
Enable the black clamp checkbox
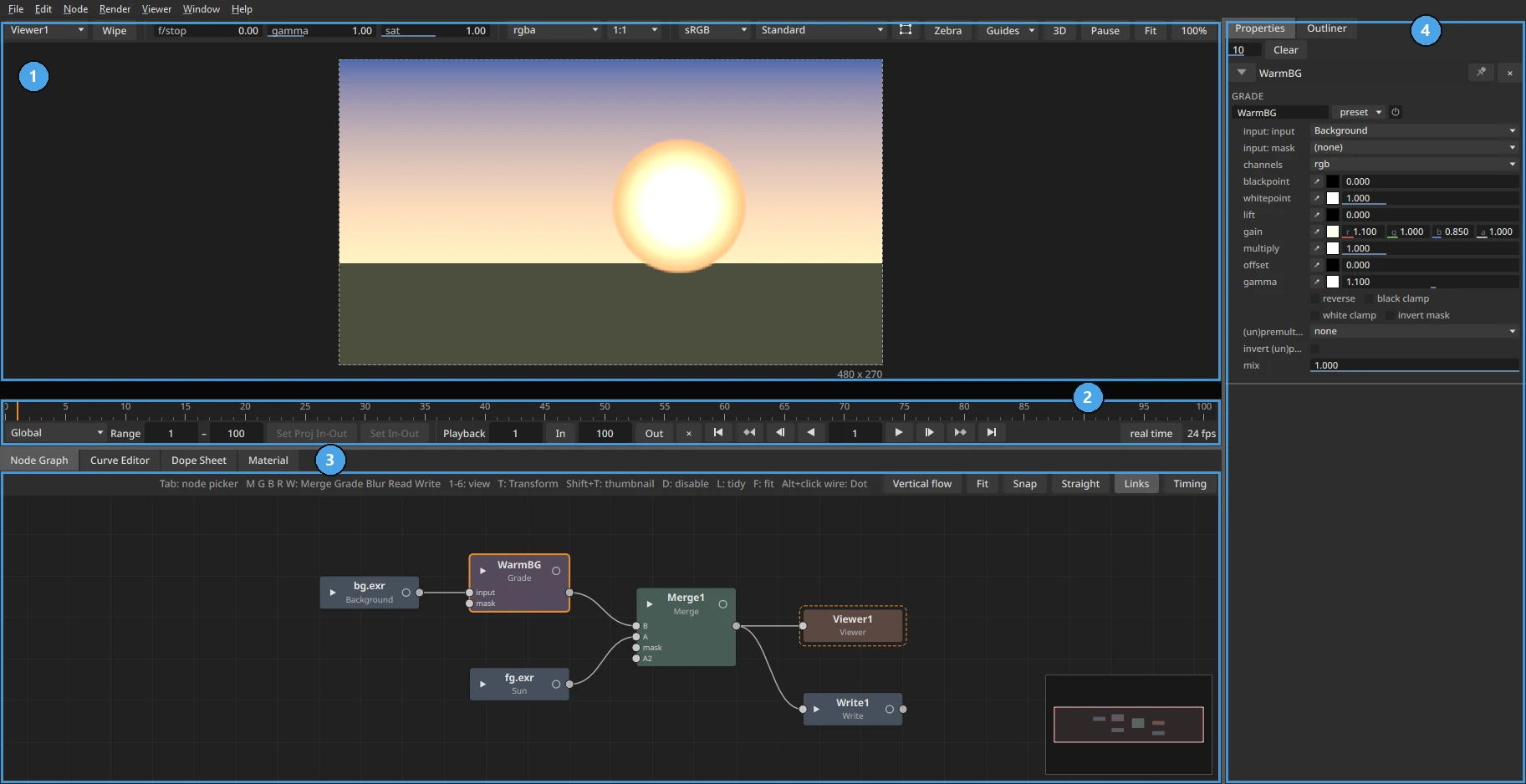click(1370, 298)
